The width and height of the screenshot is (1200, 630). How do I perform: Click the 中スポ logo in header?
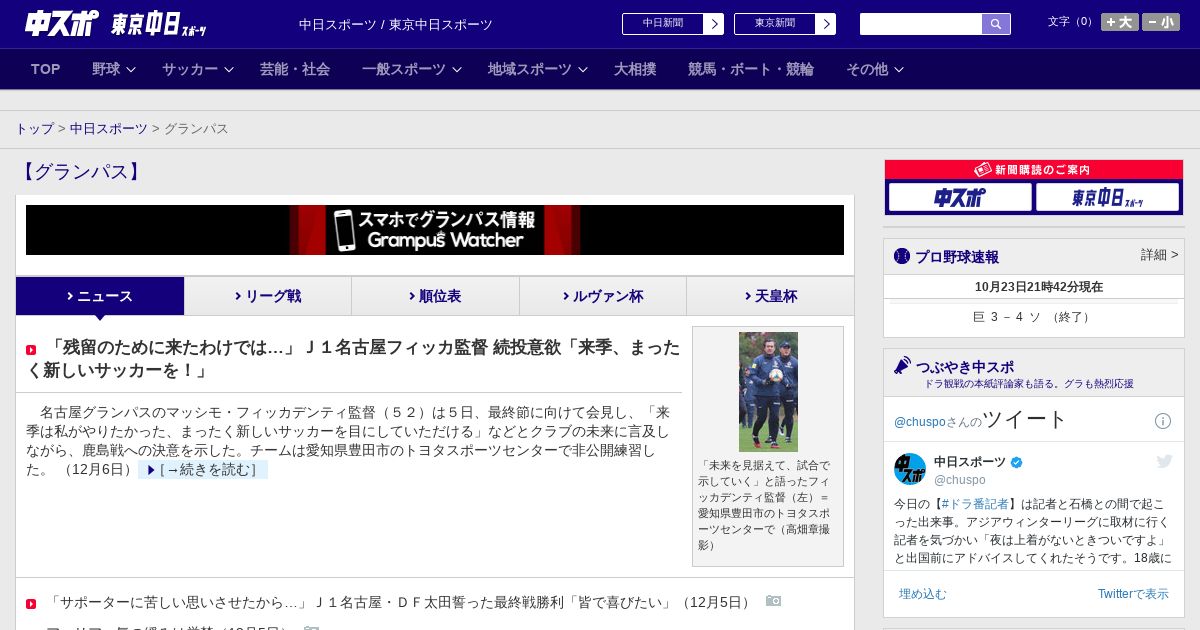[62, 23]
